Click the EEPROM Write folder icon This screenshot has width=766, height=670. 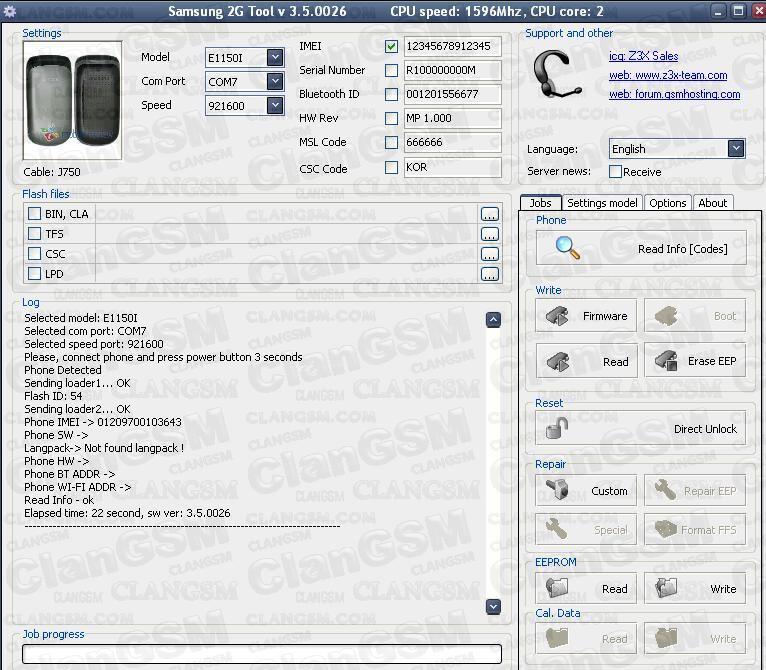pos(665,588)
